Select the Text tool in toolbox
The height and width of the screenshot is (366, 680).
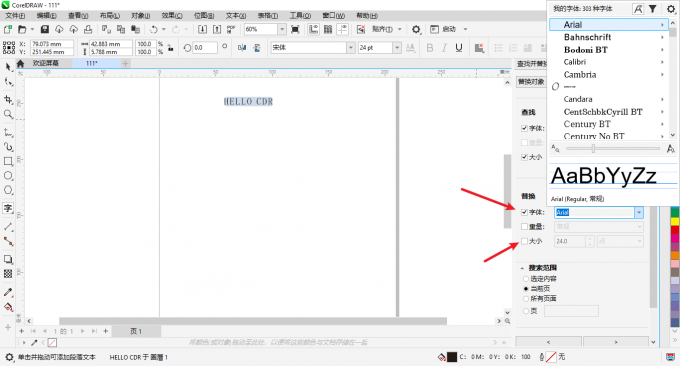click(x=8, y=208)
